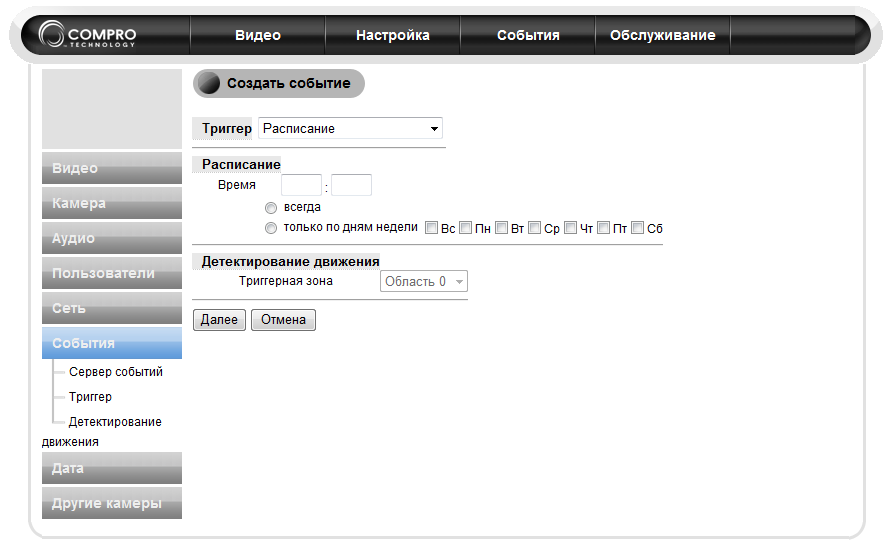
Task: Open the События top menu
Action: click(x=528, y=35)
